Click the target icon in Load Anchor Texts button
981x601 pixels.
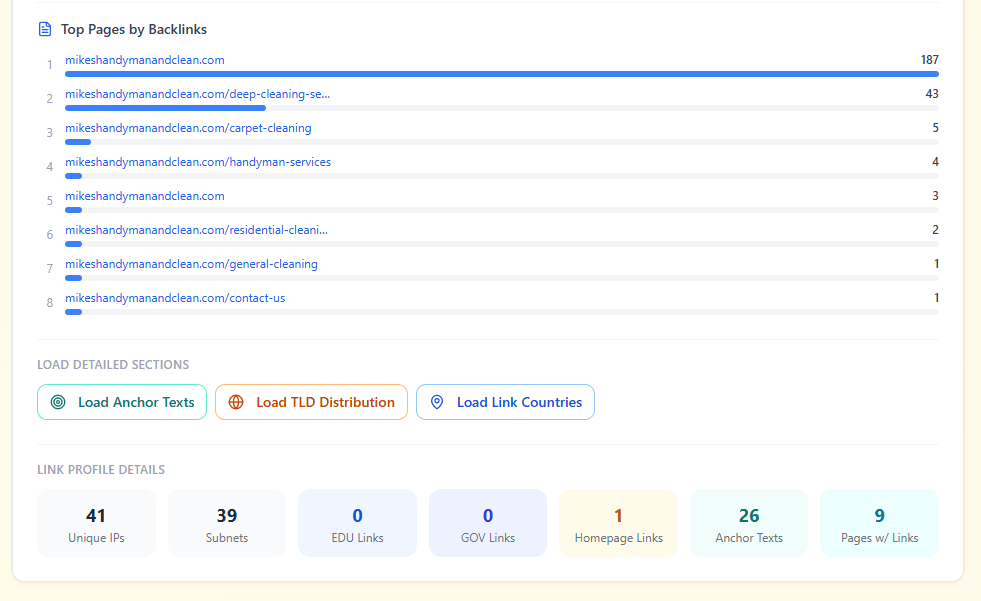pyautogui.click(x=62, y=401)
